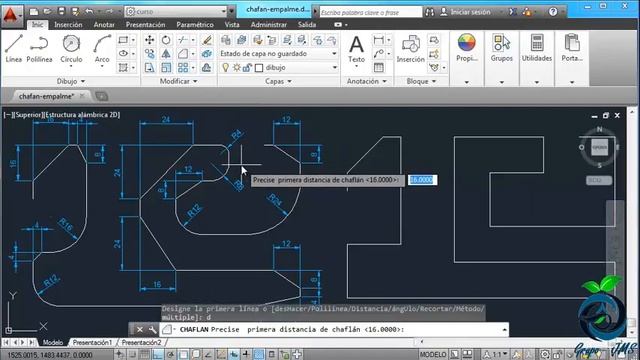The height and width of the screenshot is (360, 640).
Task: Click the Ellipse tool icon
Action: pyautogui.click(x=123, y=53)
